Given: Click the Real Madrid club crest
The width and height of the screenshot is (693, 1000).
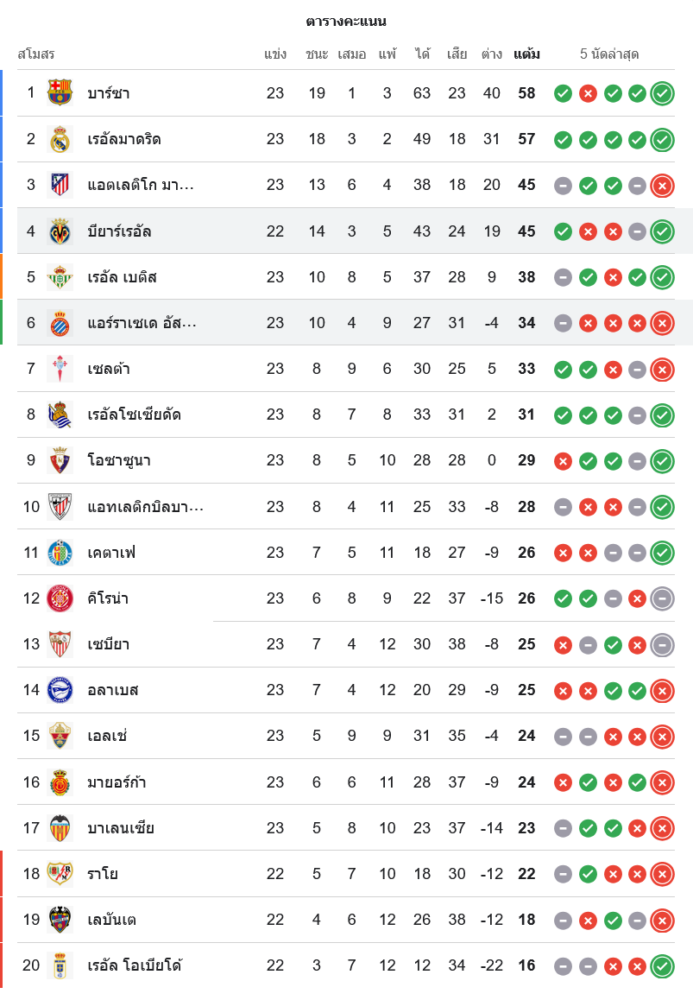Looking at the screenshot, I should click(x=60, y=139).
